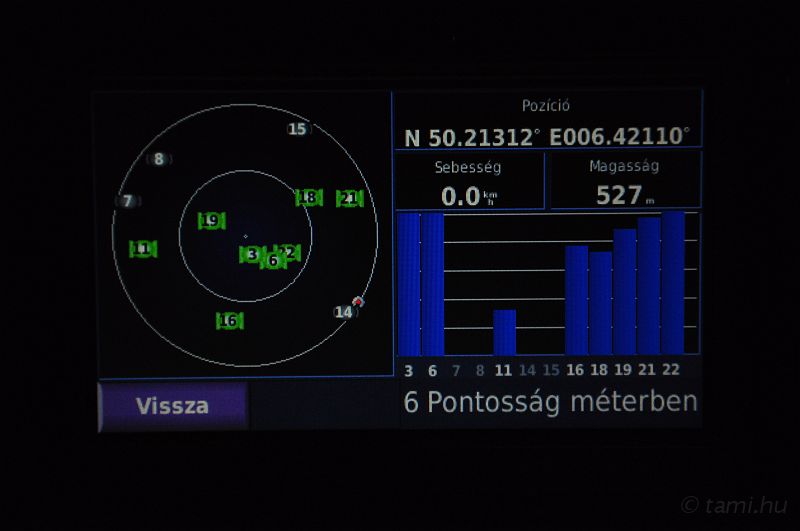This screenshot has width=800, height=531.
Task: Click signal strength bar for satellite 16
Action: [x=576, y=300]
